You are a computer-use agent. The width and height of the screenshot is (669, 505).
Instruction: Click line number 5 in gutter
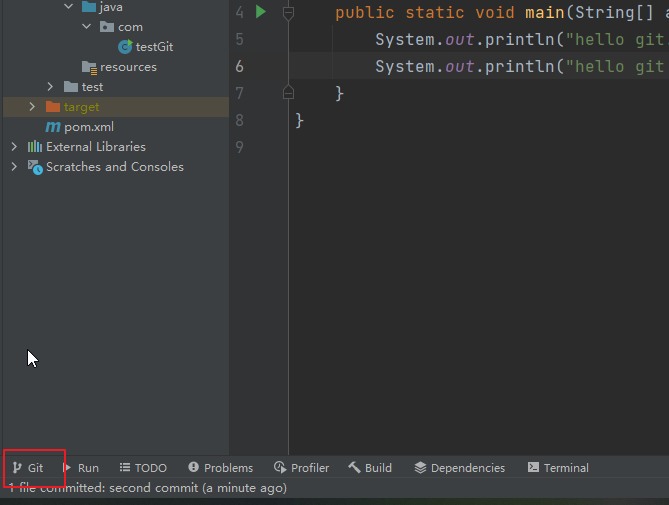(239, 40)
